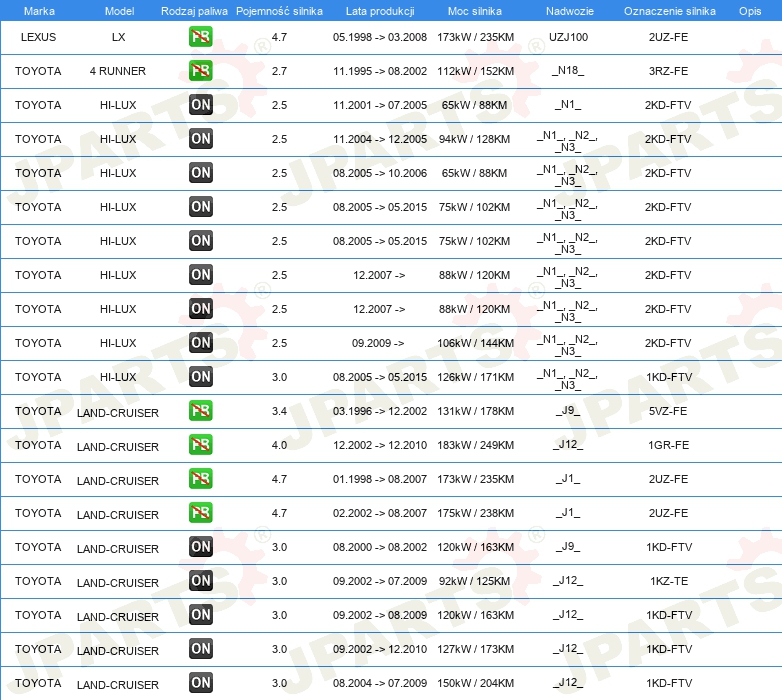Viewport: 782px width, 700px height.
Task: Click the Rodzaj paliwa column header
Action: point(194,10)
